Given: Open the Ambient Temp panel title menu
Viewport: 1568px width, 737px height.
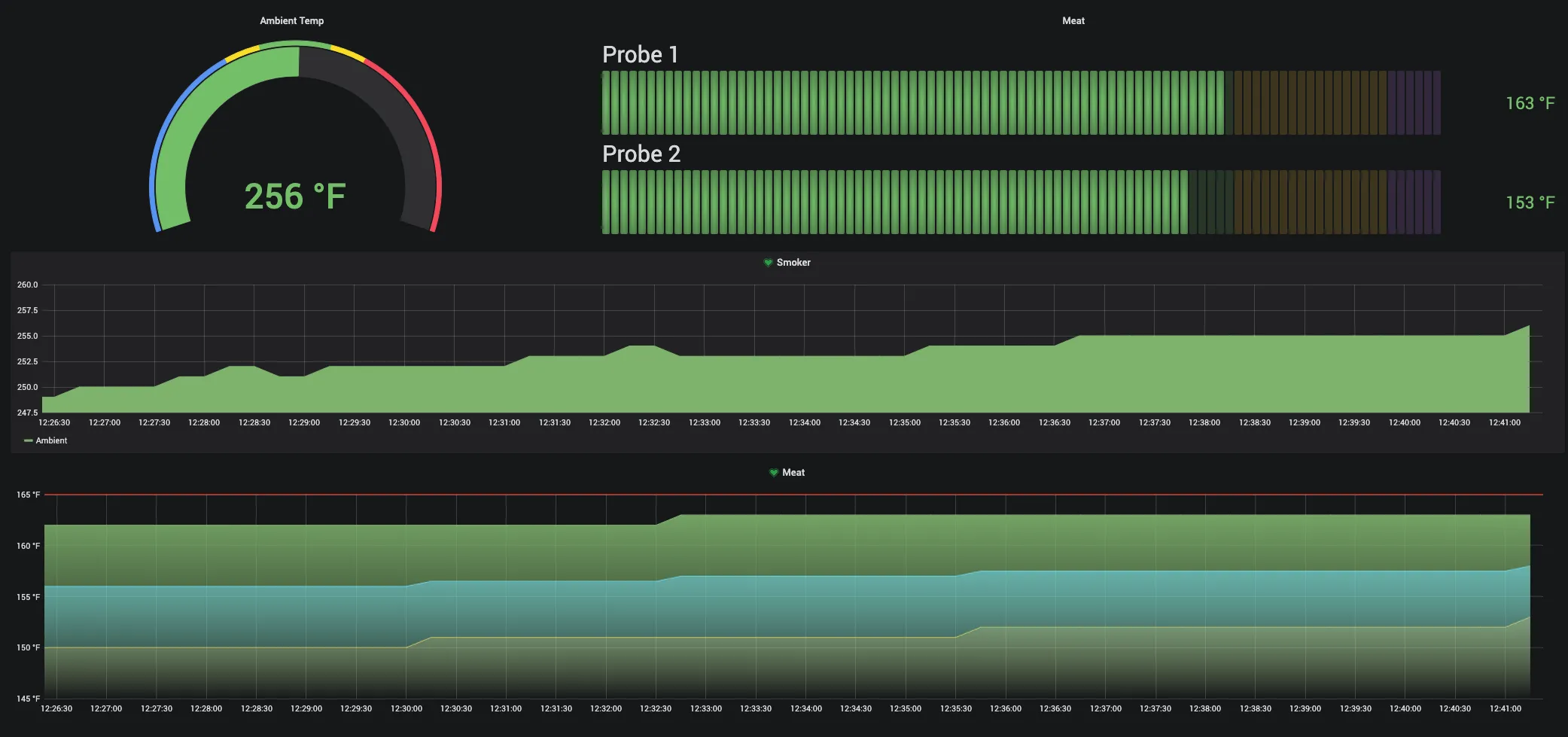Looking at the screenshot, I should pyautogui.click(x=291, y=21).
